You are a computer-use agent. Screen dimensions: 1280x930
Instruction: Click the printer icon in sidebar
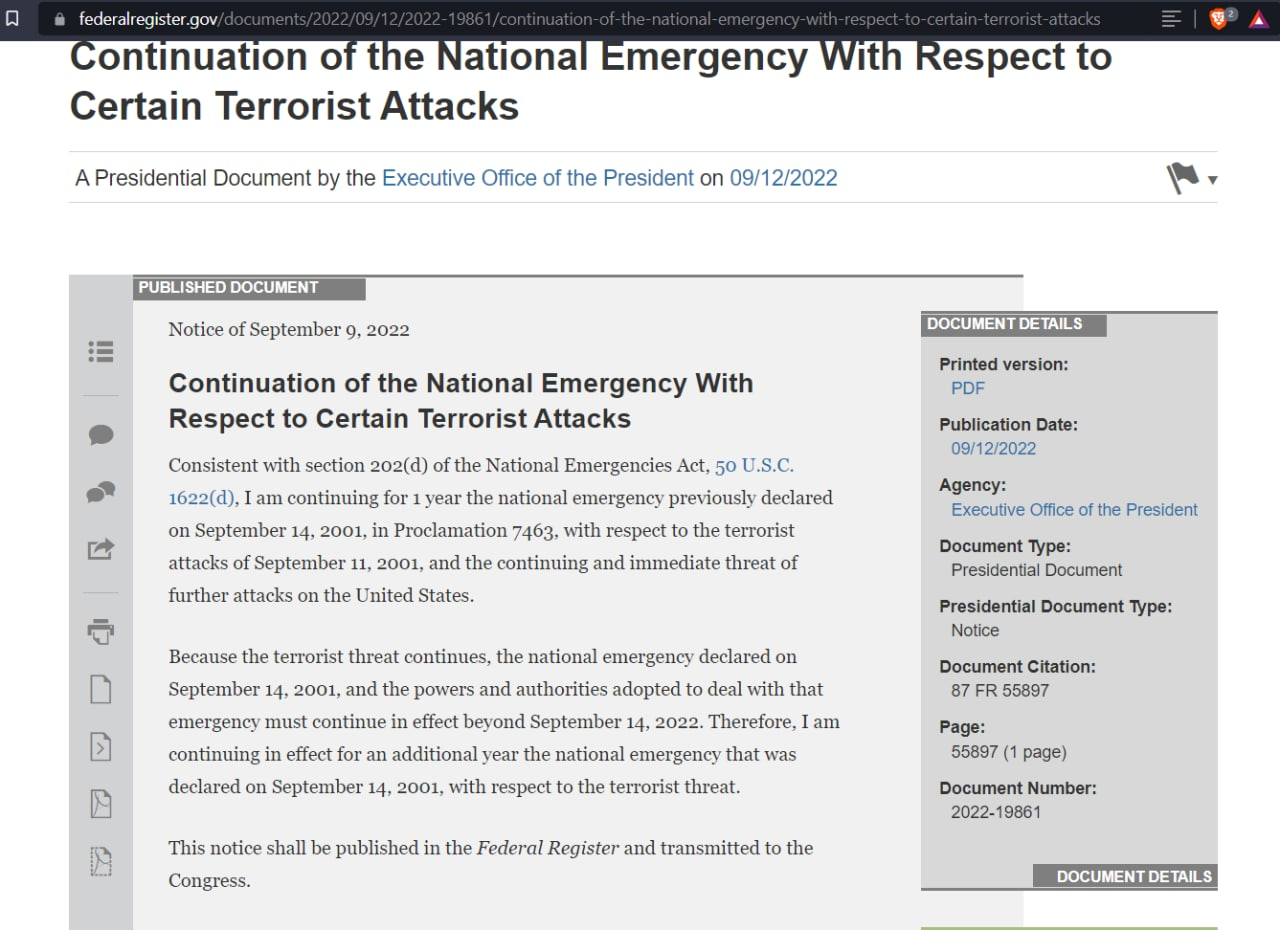pyautogui.click(x=101, y=631)
